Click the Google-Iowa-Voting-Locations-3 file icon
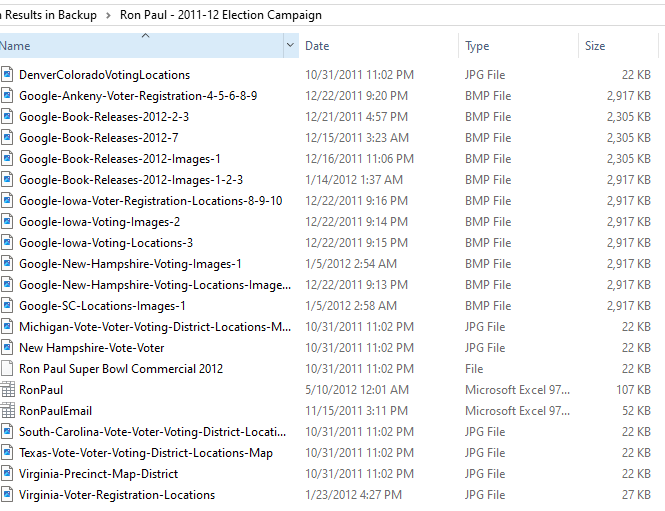665x511 pixels. coord(6,243)
